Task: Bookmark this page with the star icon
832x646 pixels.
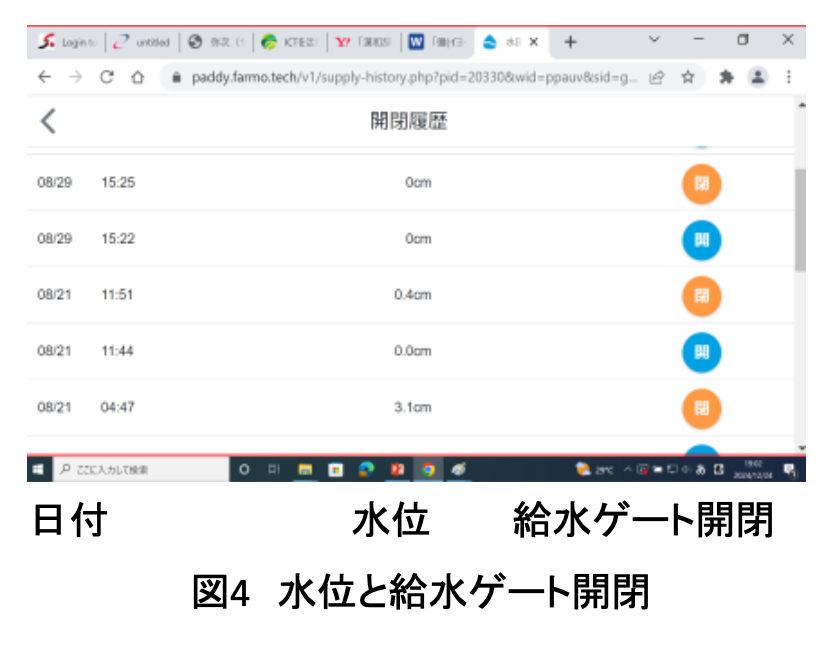Action: tap(688, 77)
